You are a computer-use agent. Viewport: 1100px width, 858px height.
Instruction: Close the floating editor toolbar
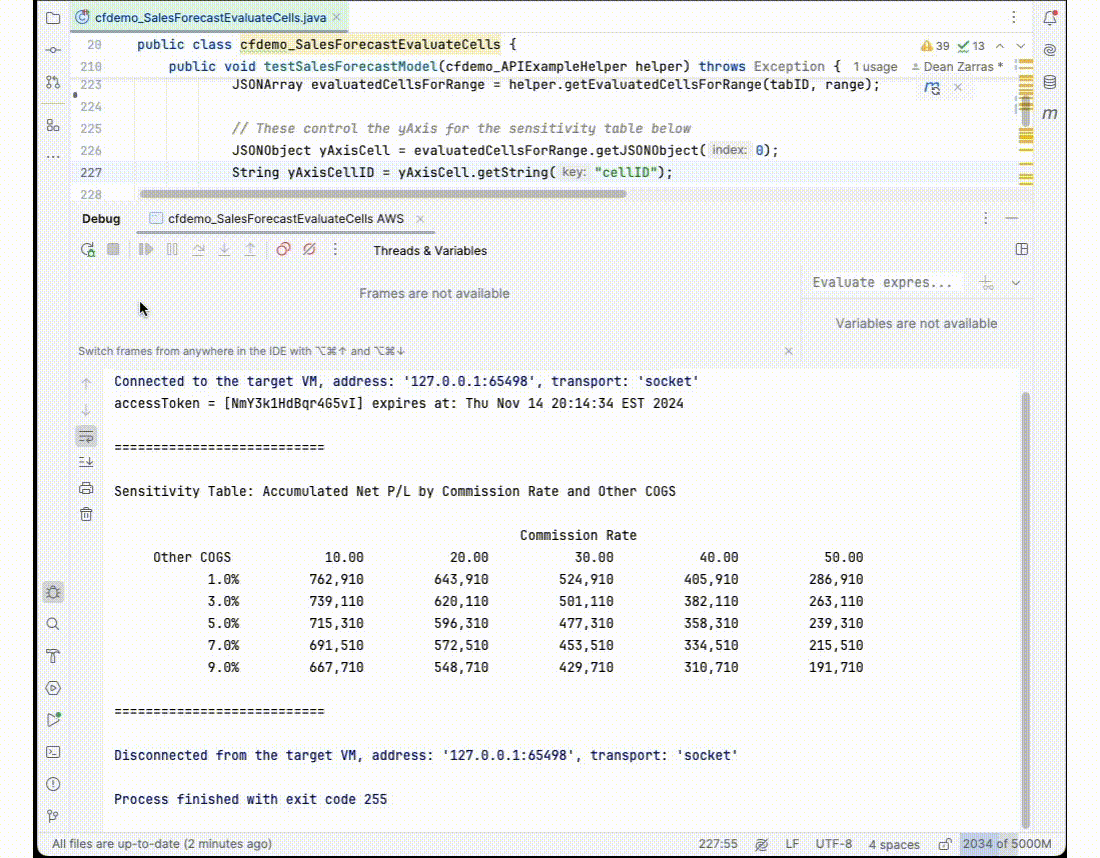point(958,87)
